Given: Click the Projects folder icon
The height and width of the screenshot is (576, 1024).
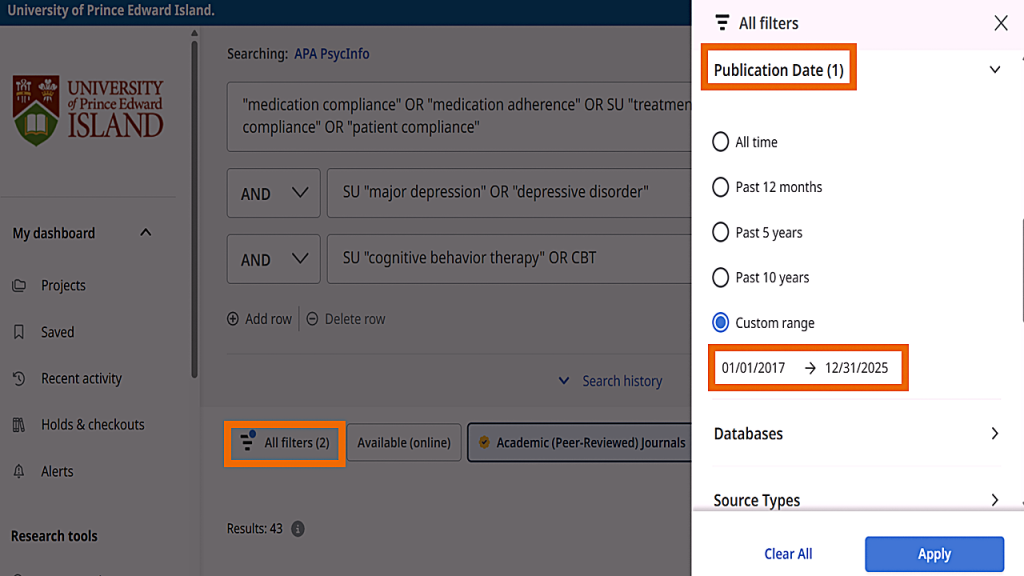Looking at the screenshot, I should tap(19, 286).
